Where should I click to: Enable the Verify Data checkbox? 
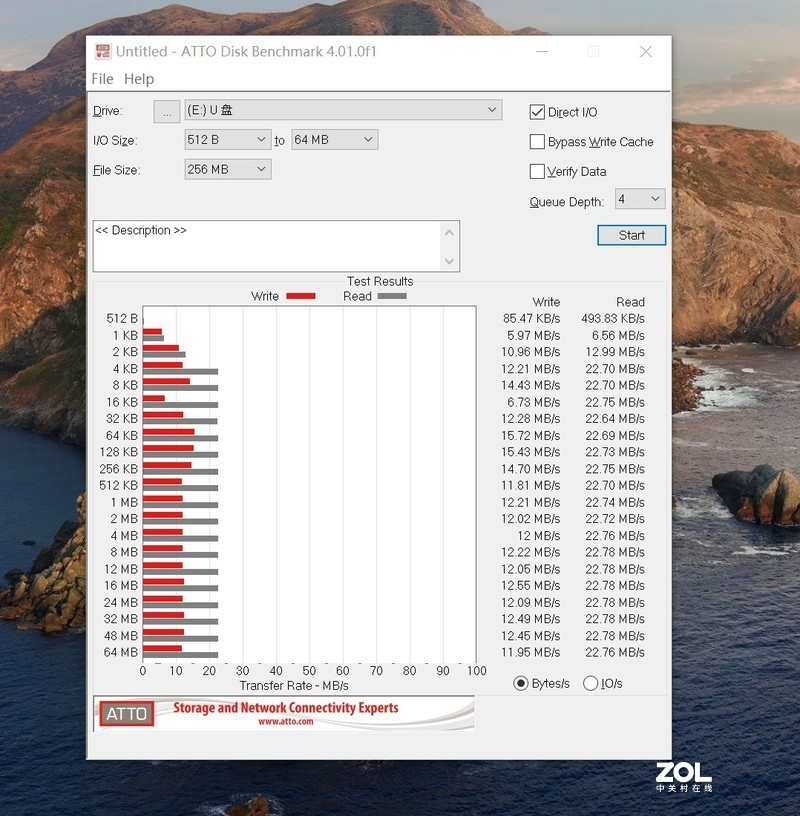click(538, 171)
